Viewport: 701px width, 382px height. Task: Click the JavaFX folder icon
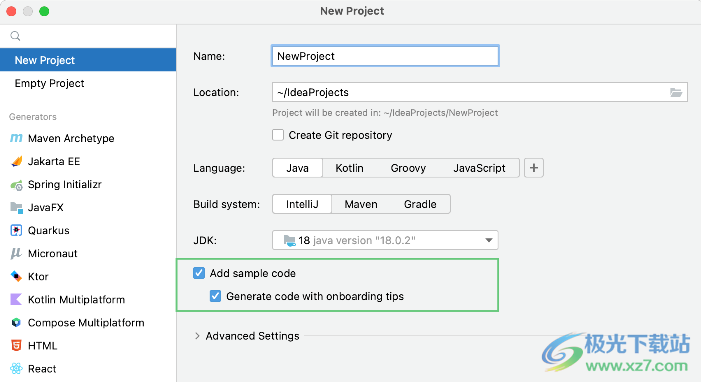click(17, 208)
